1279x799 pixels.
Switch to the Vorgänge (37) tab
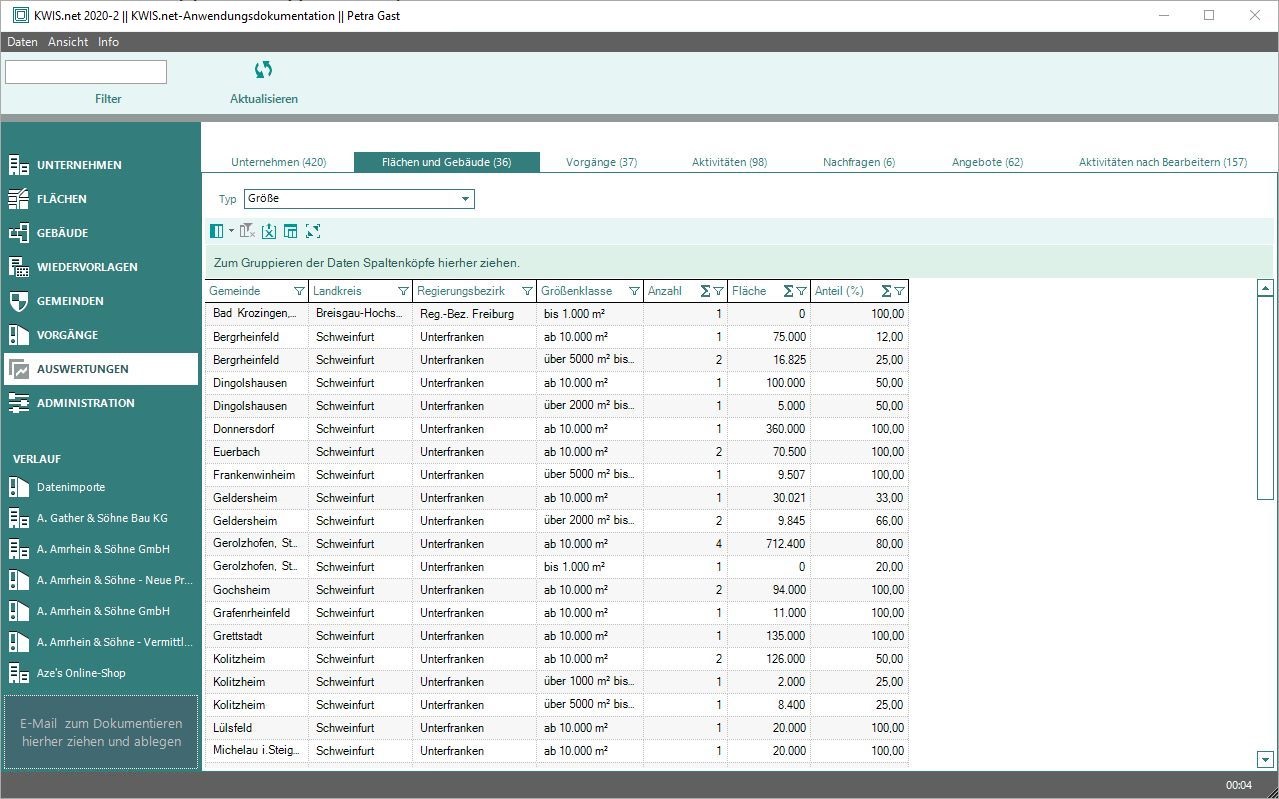(x=601, y=162)
